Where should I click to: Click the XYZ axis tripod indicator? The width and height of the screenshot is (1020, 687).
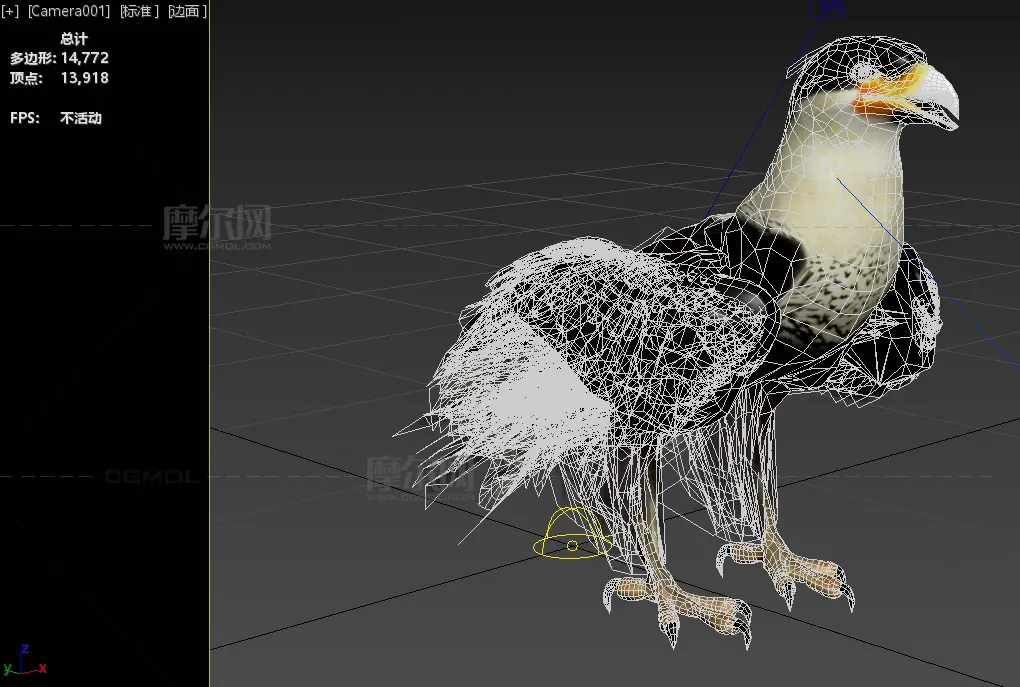(25, 660)
